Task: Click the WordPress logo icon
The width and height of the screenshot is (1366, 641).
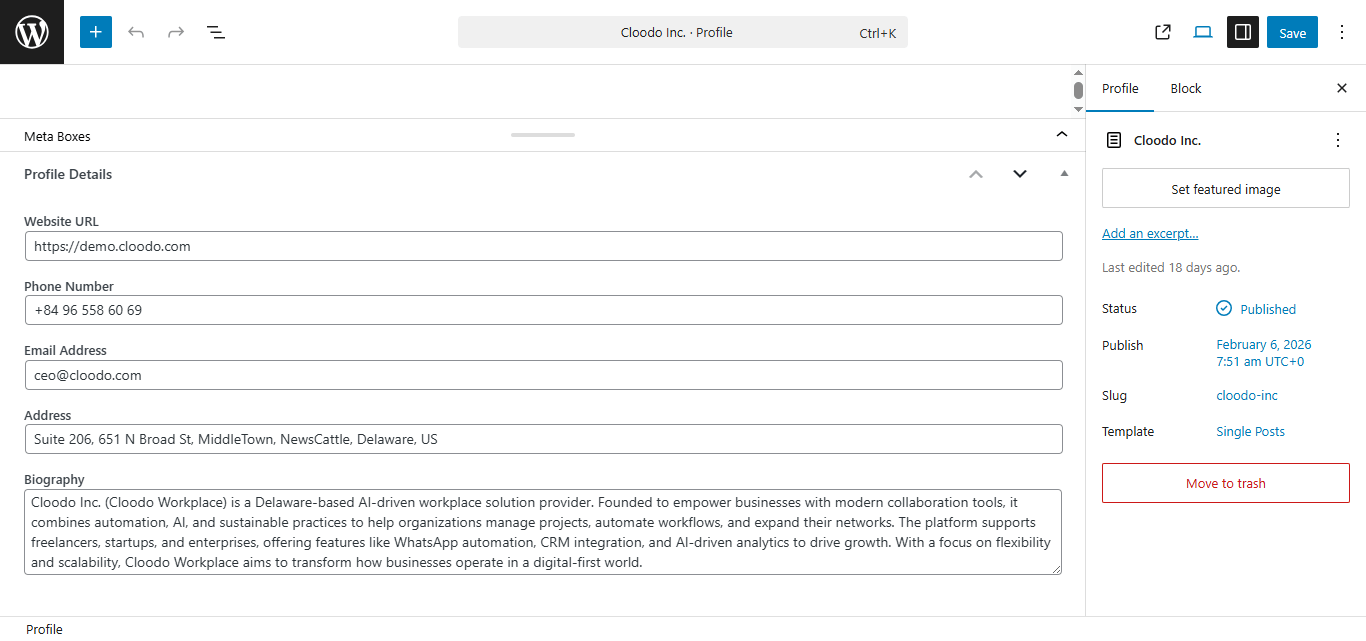Action: [x=32, y=32]
